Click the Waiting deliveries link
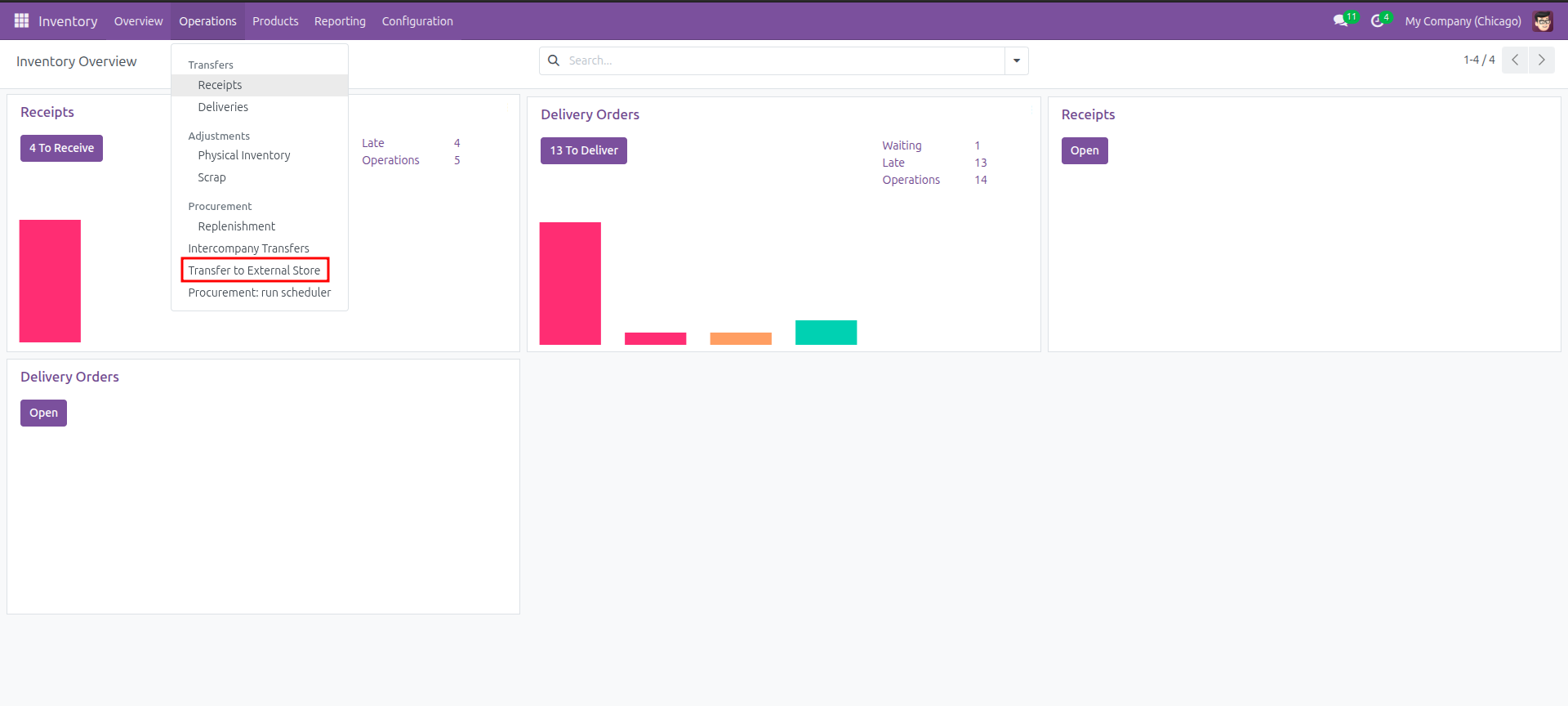 (902, 145)
